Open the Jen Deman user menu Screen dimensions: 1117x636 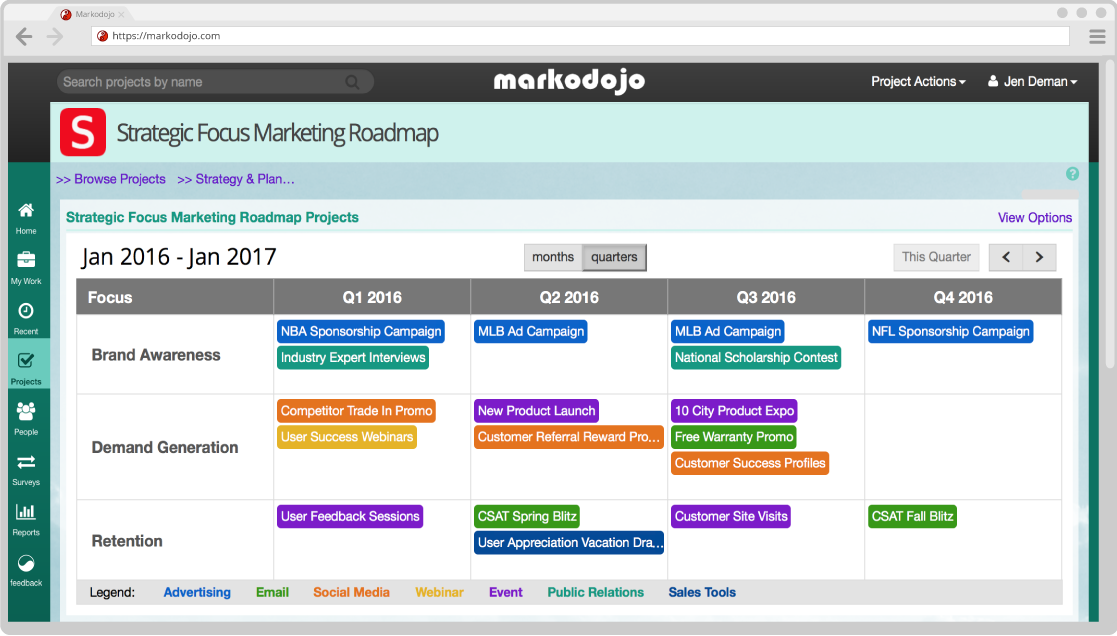[1032, 82]
